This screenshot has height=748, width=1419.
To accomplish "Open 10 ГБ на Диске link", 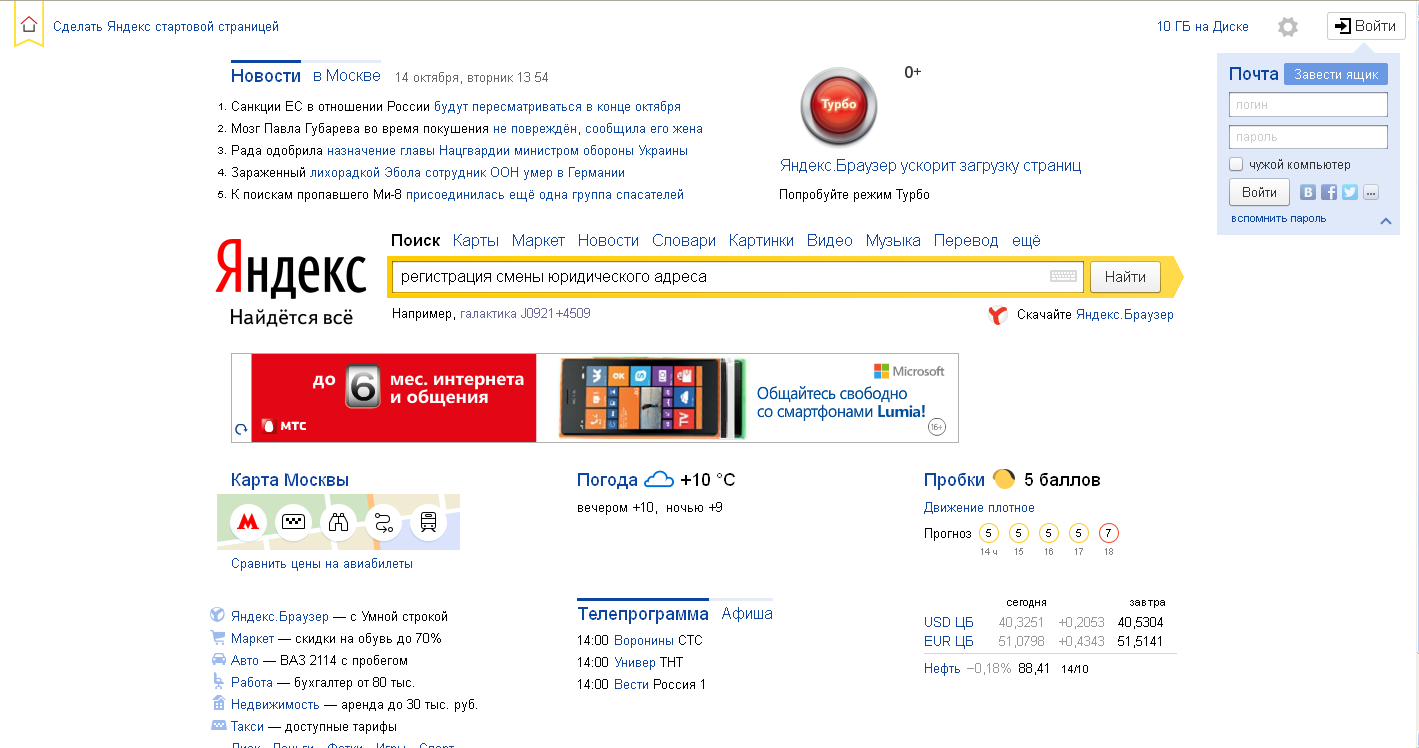I will click(x=1203, y=27).
